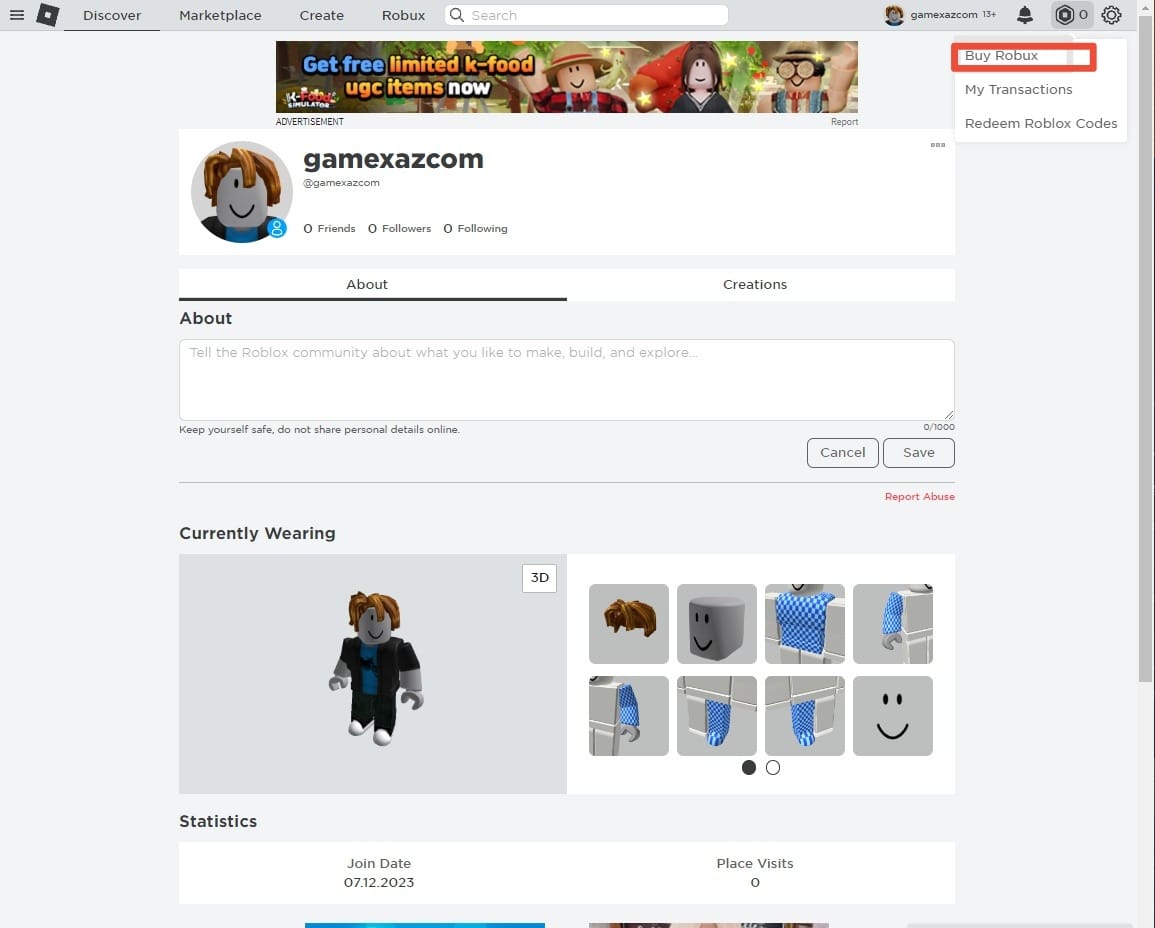The width and height of the screenshot is (1155, 928).
Task: Open the notifications bell
Action: (1025, 15)
